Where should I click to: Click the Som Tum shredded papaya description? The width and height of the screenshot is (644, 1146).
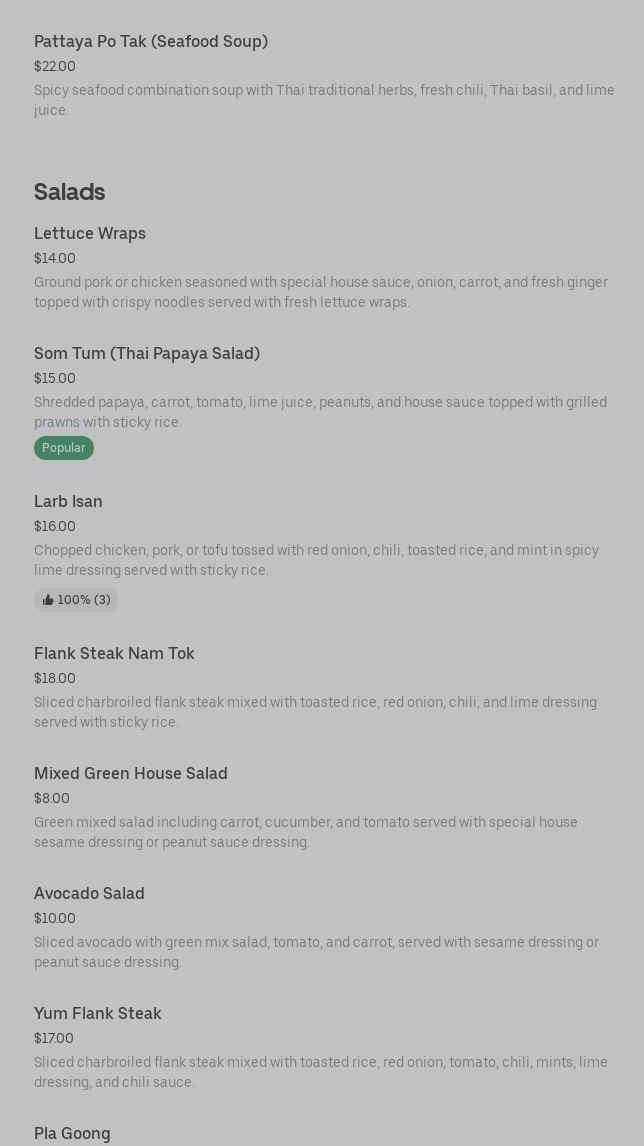pos(320,412)
